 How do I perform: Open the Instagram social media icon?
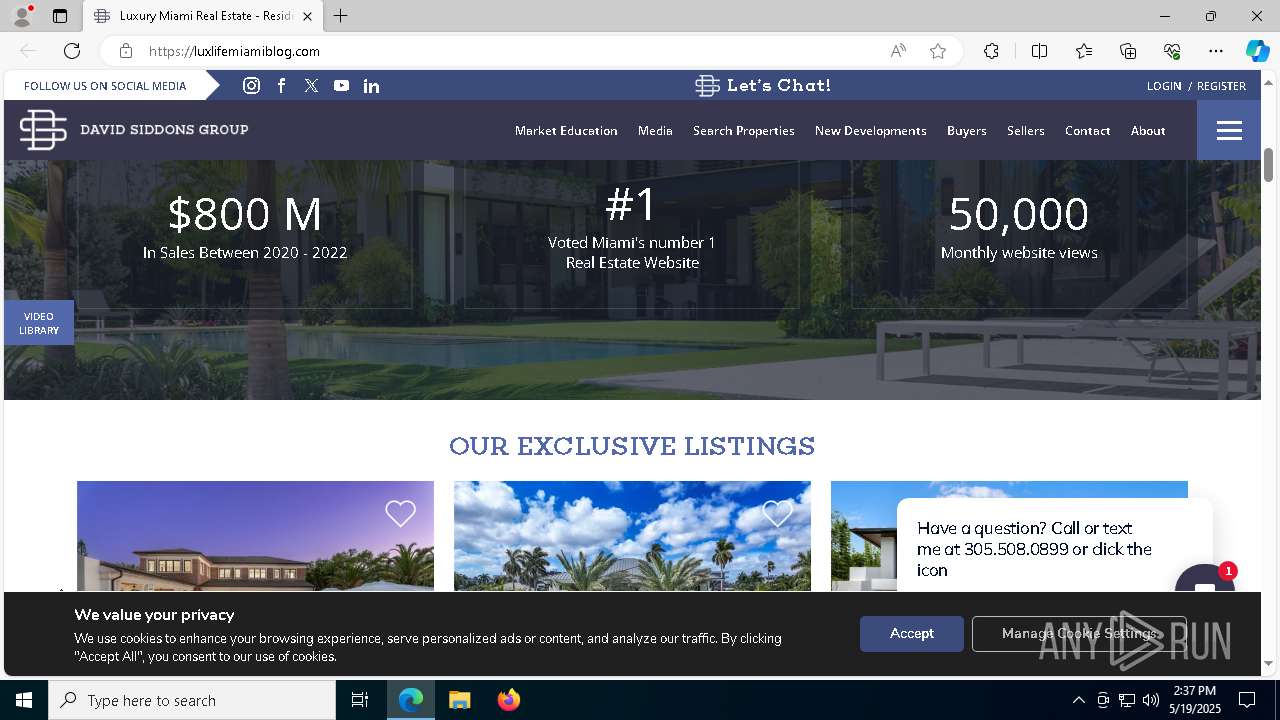pyautogui.click(x=252, y=86)
